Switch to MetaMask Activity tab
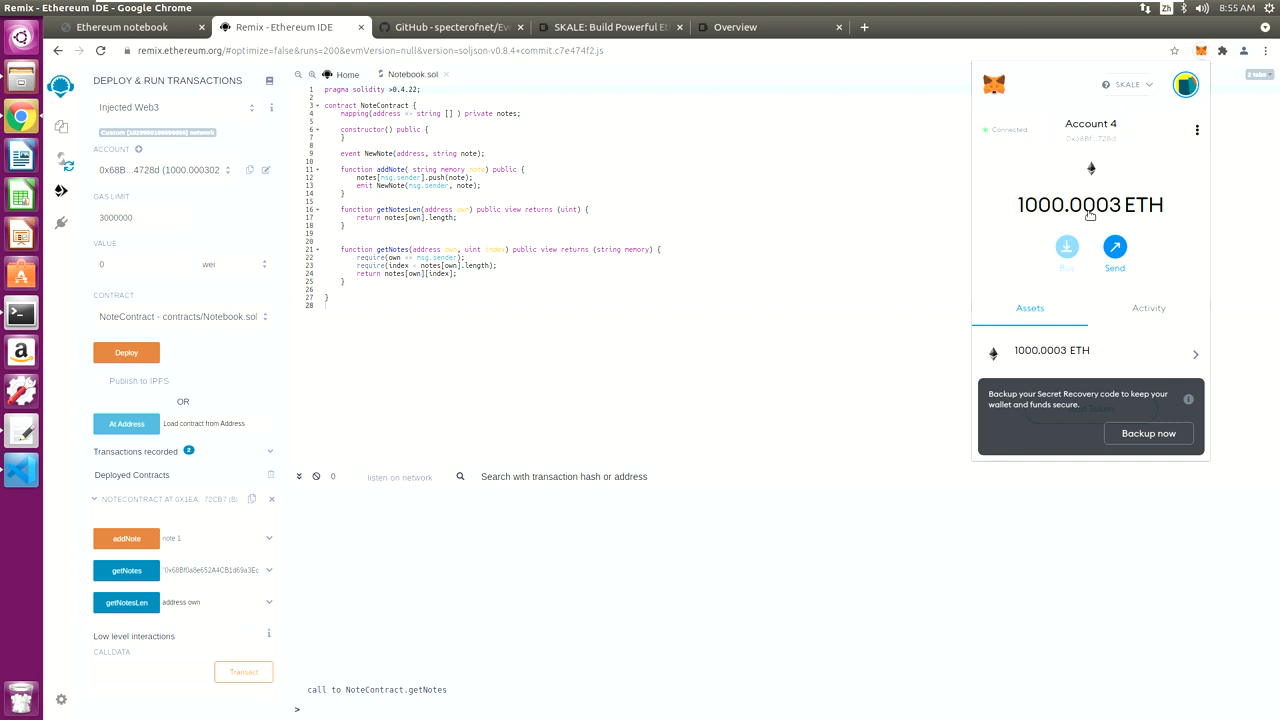This screenshot has width=1280, height=720. tap(1149, 308)
